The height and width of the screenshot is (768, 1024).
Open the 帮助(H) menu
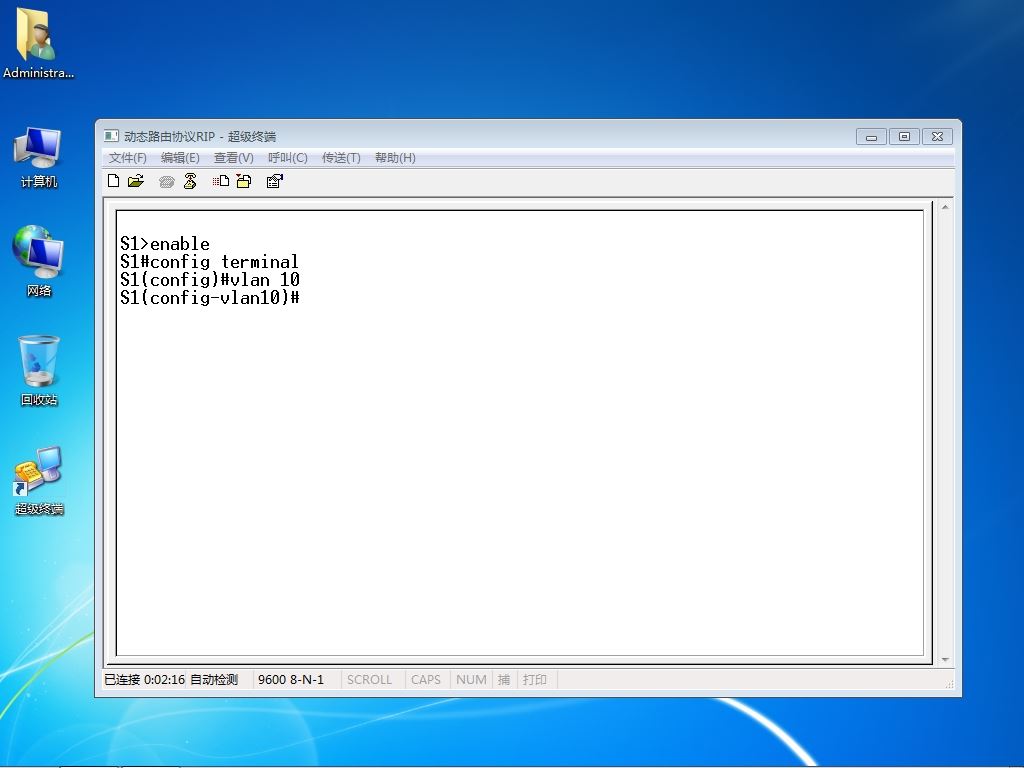(395, 157)
